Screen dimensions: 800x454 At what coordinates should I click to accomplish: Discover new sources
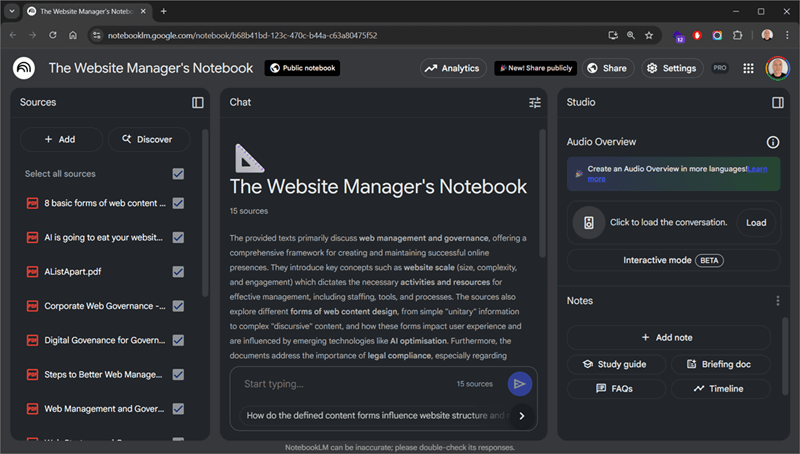[x=148, y=139]
